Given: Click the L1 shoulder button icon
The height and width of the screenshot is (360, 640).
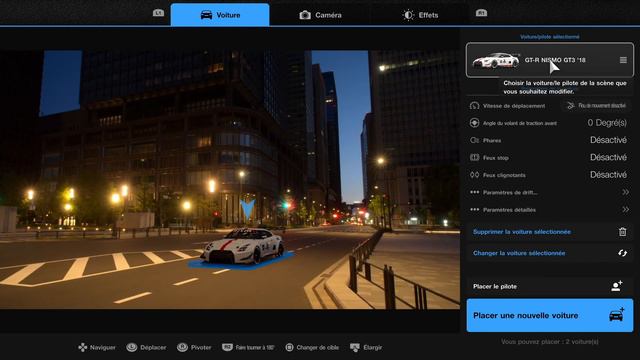Looking at the screenshot, I should [x=158, y=13].
